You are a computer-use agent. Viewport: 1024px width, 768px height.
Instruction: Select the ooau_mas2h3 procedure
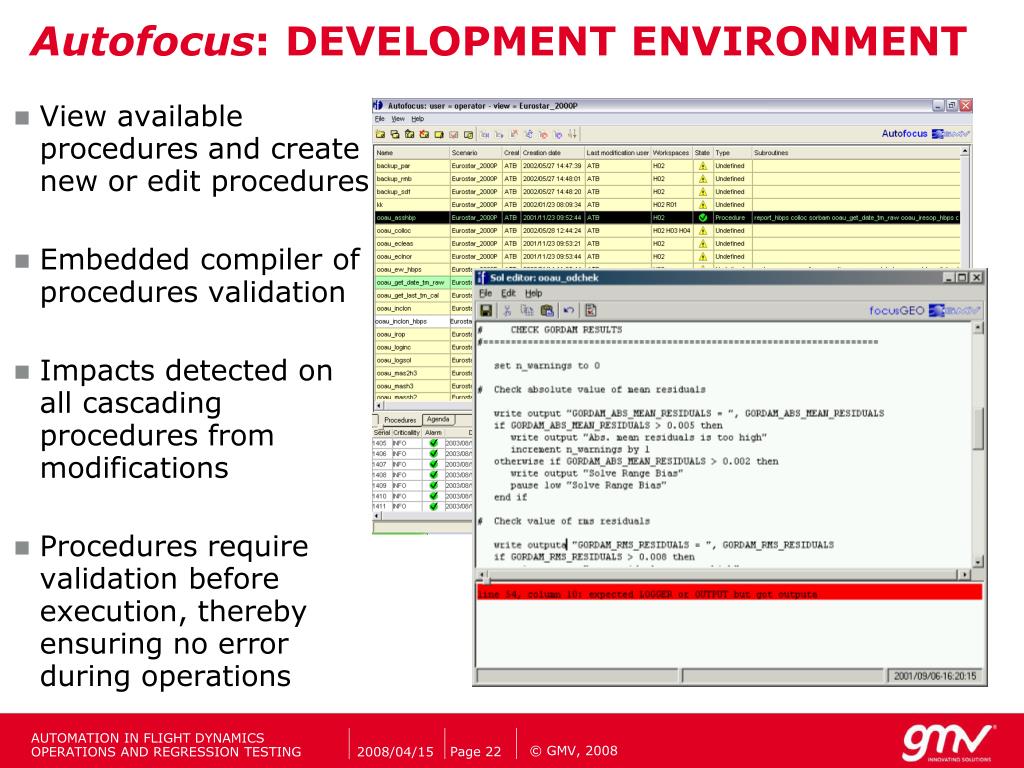(396, 373)
